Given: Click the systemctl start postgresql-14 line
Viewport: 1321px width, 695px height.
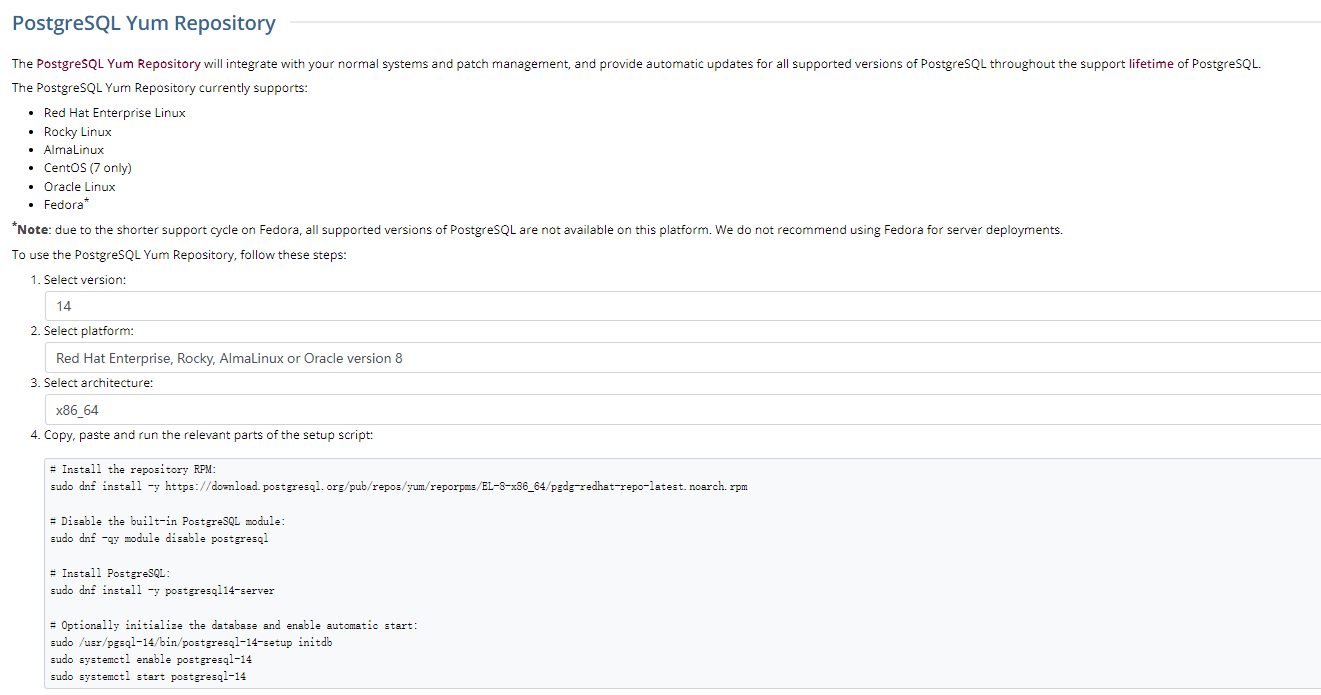Looking at the screenshot, I should tap(148, 677).
